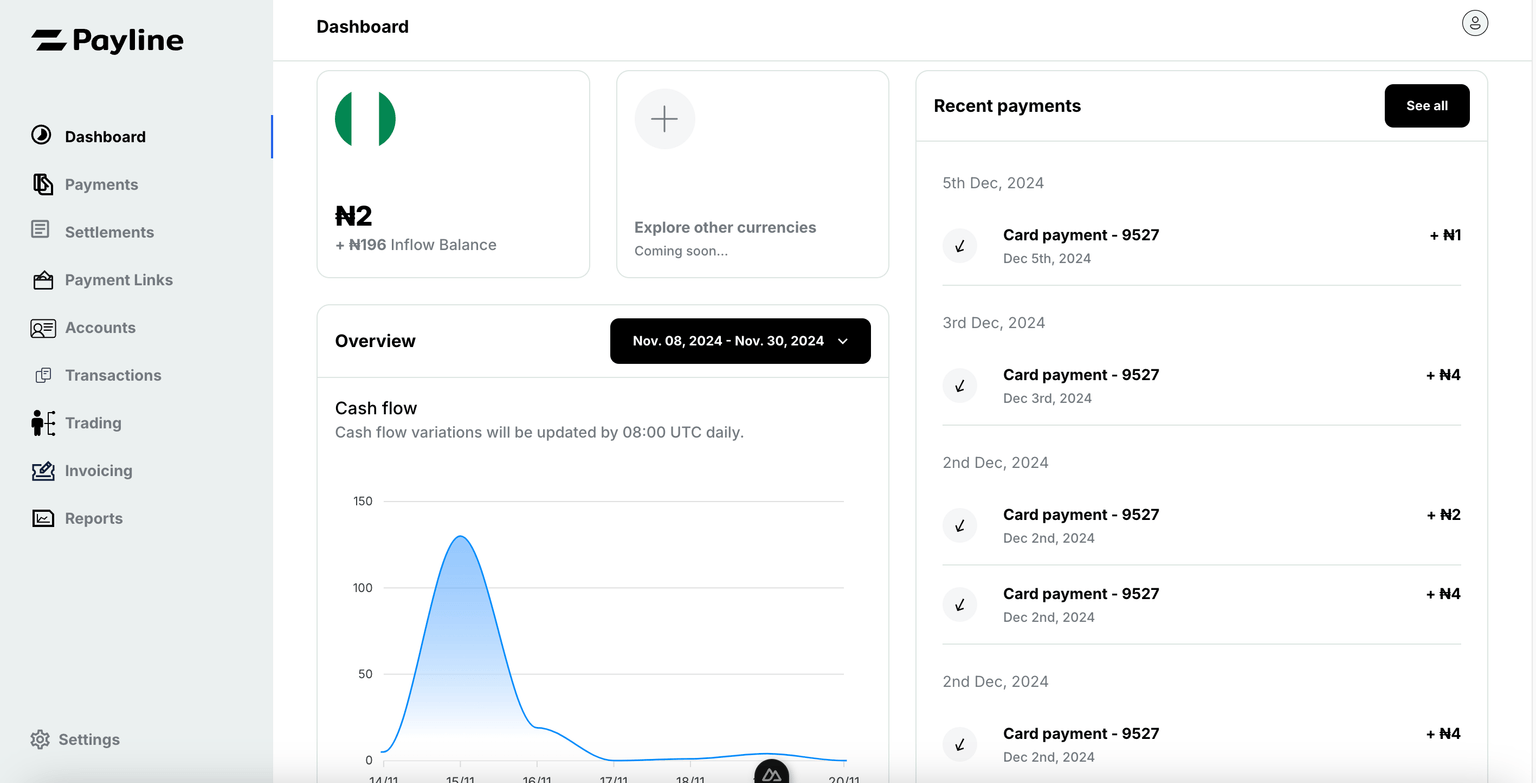
Task: Open Reports using its chart icon
Action: tap(42, 518)
